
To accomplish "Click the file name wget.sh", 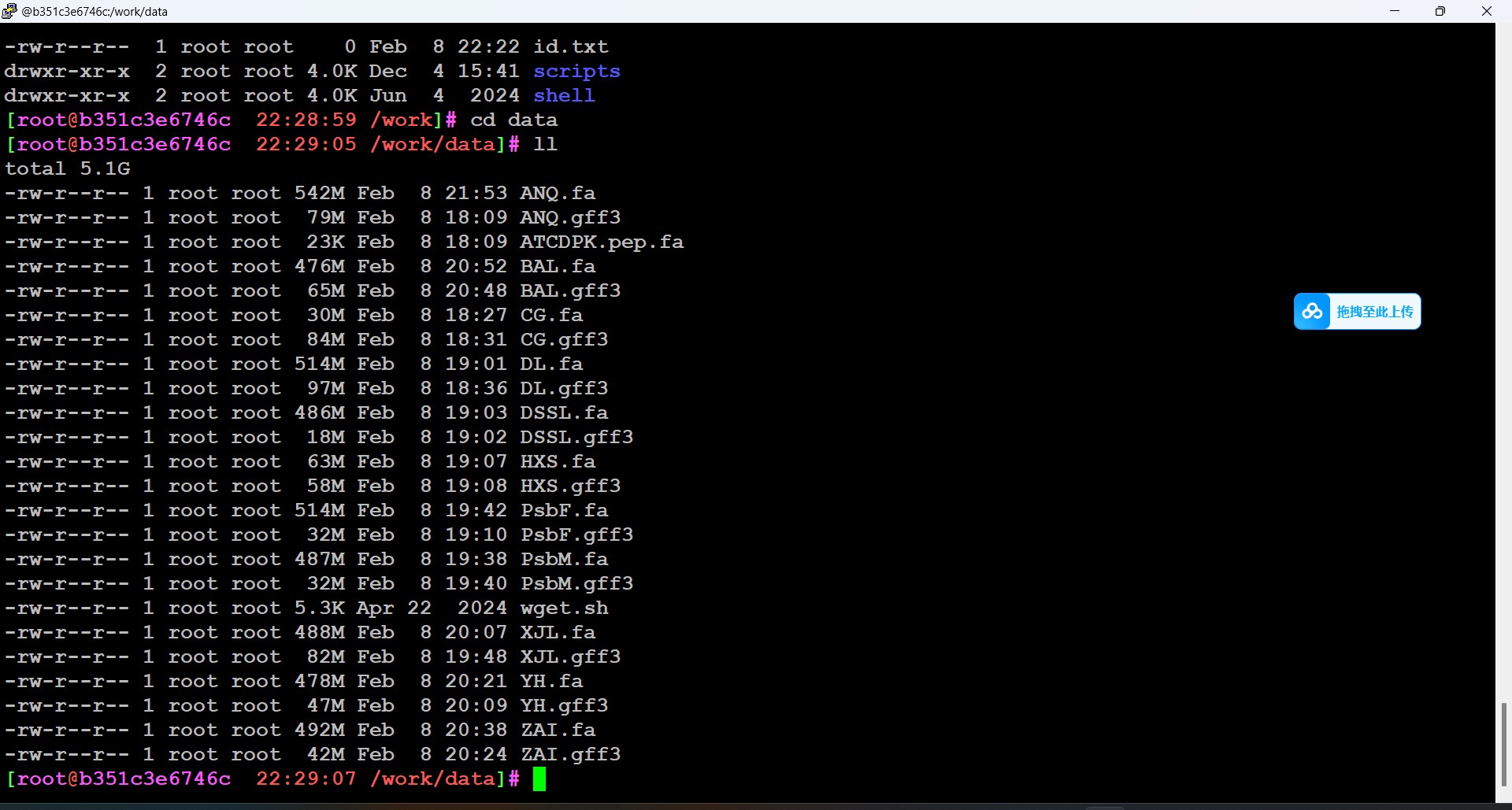I will point(564,608).
